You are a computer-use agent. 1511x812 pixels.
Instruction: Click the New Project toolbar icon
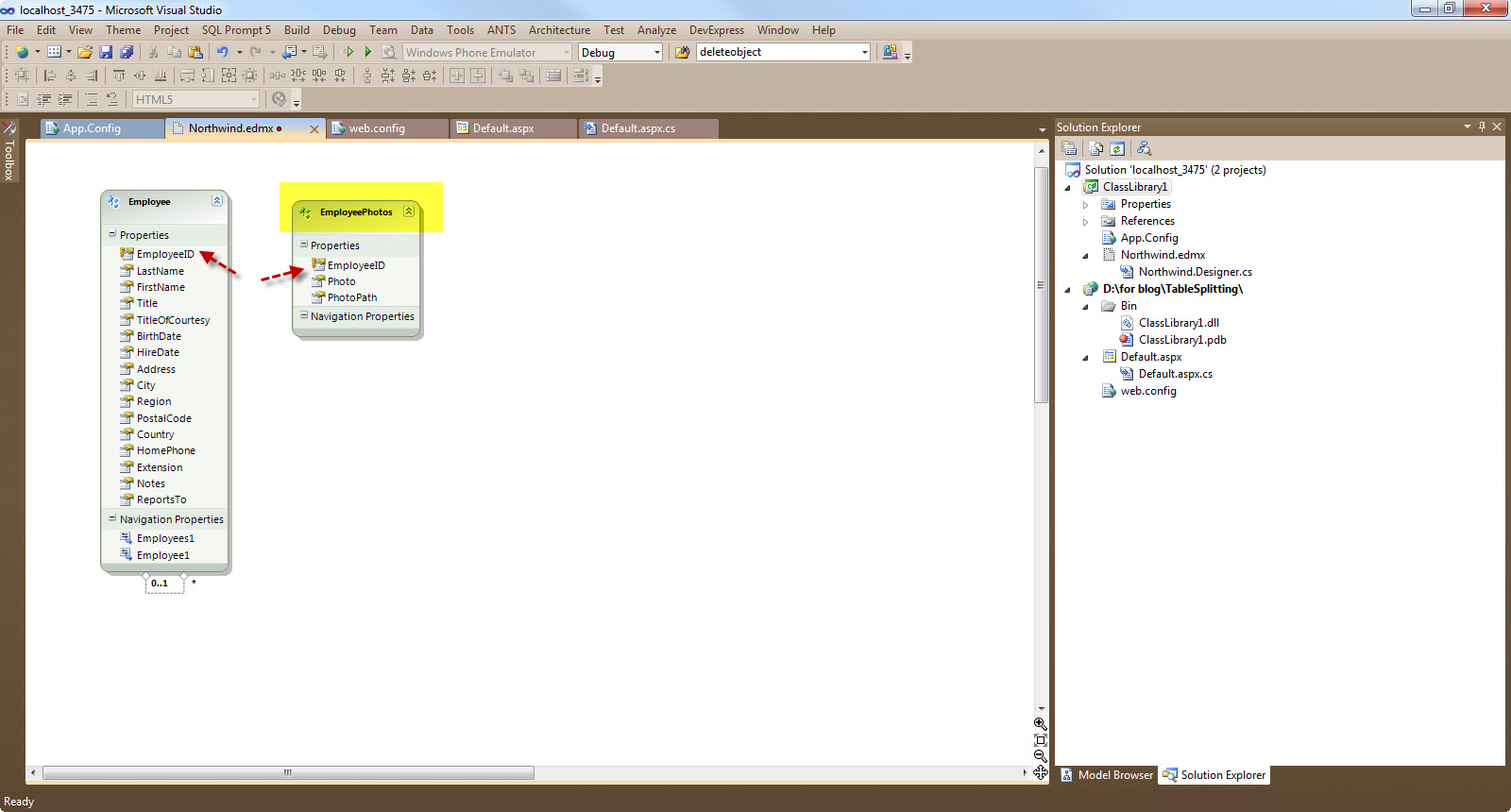click(x=22, y=52)
